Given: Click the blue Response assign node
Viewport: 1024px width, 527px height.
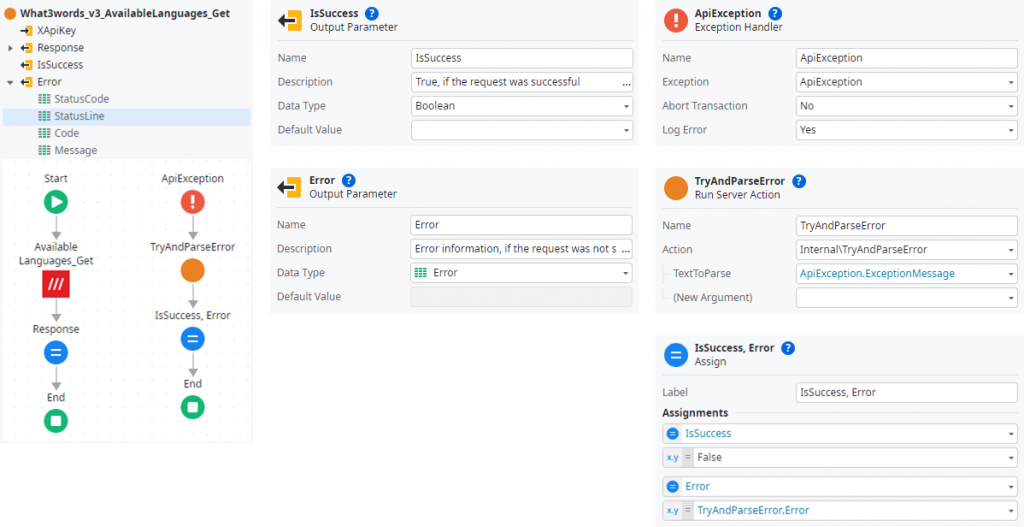Looking at the screenshot, I should click(56, 352).
